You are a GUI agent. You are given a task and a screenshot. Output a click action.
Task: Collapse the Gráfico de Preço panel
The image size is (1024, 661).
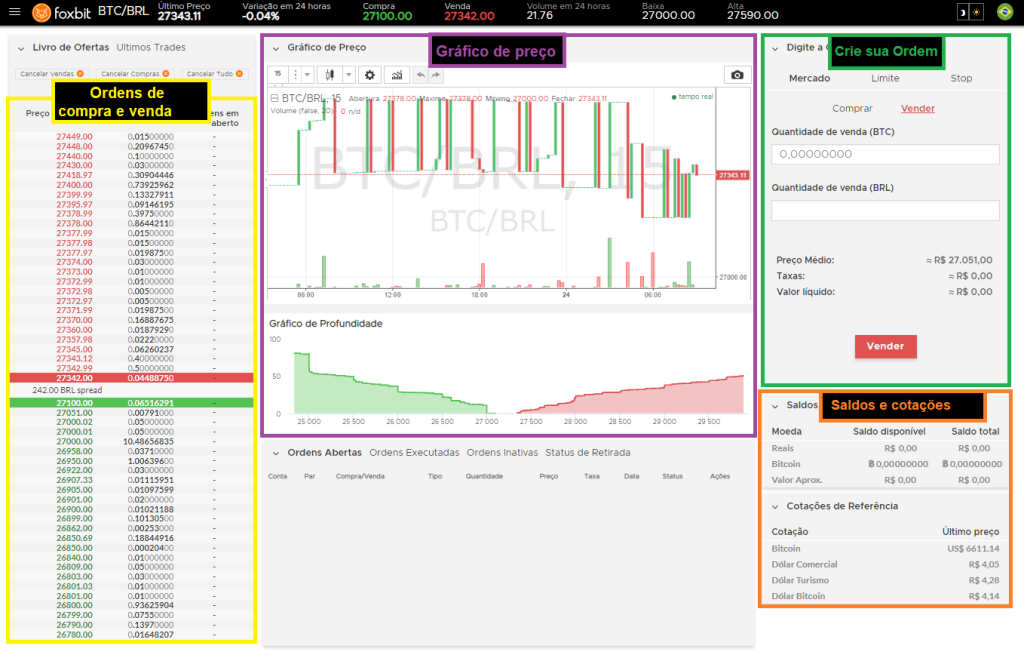276,48
